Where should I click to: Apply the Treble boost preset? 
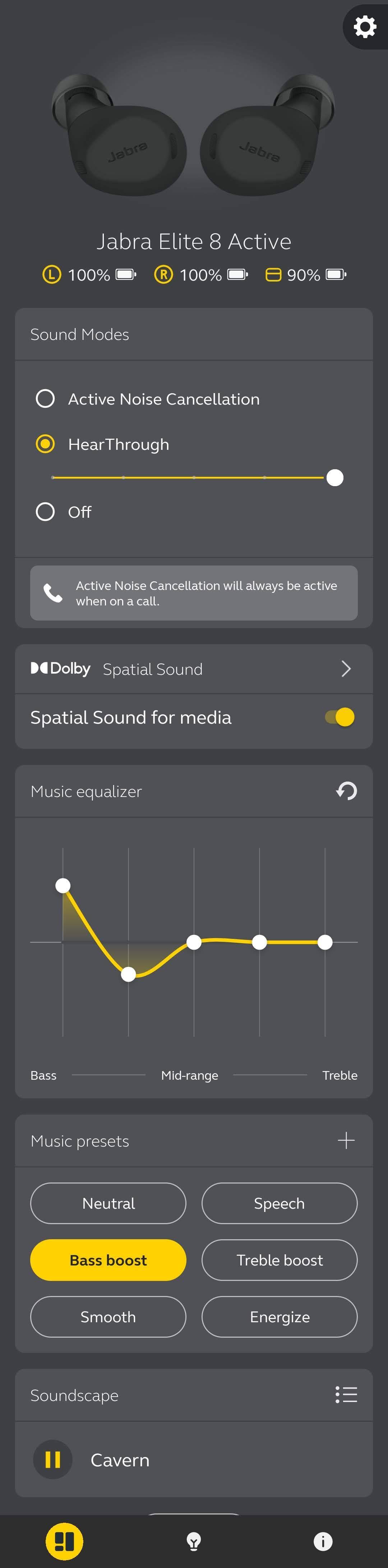pyautogui.click(x=279, y=1259)
